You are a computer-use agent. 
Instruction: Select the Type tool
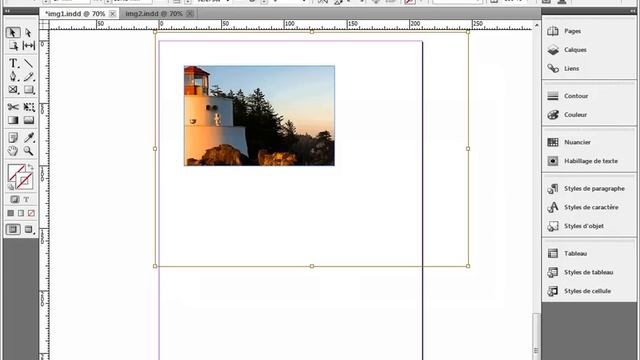(13, 63)
